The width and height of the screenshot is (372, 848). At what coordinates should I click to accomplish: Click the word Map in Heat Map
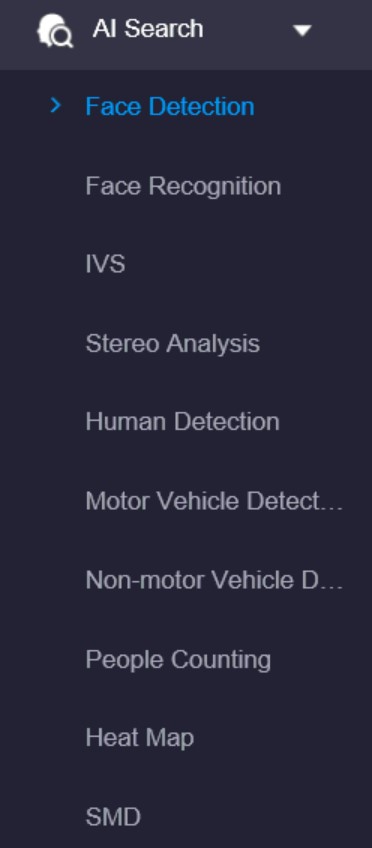coord(170,739)
